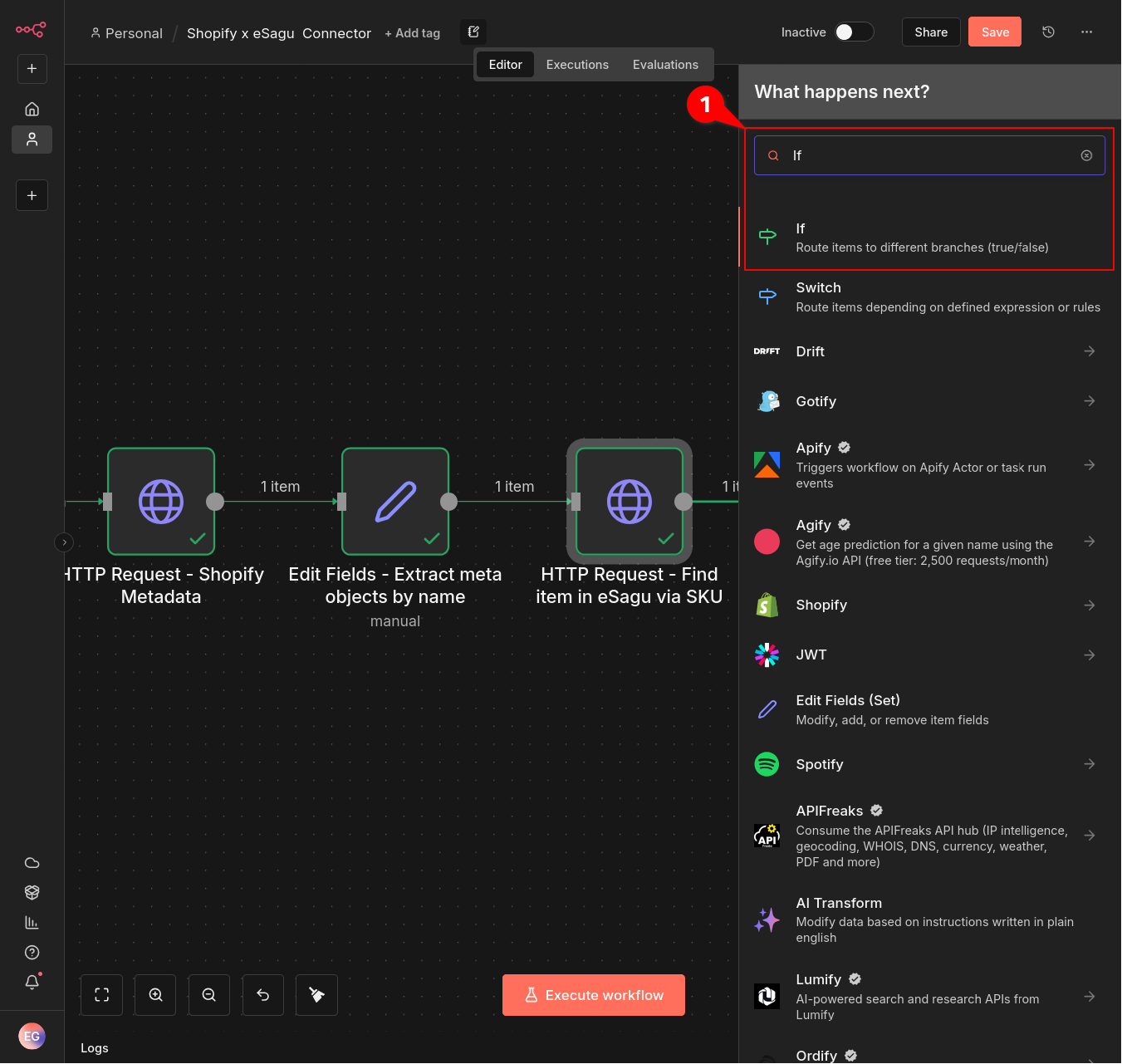Open the Help question mark icon
1122x1064 pixels.
(32, 953)
